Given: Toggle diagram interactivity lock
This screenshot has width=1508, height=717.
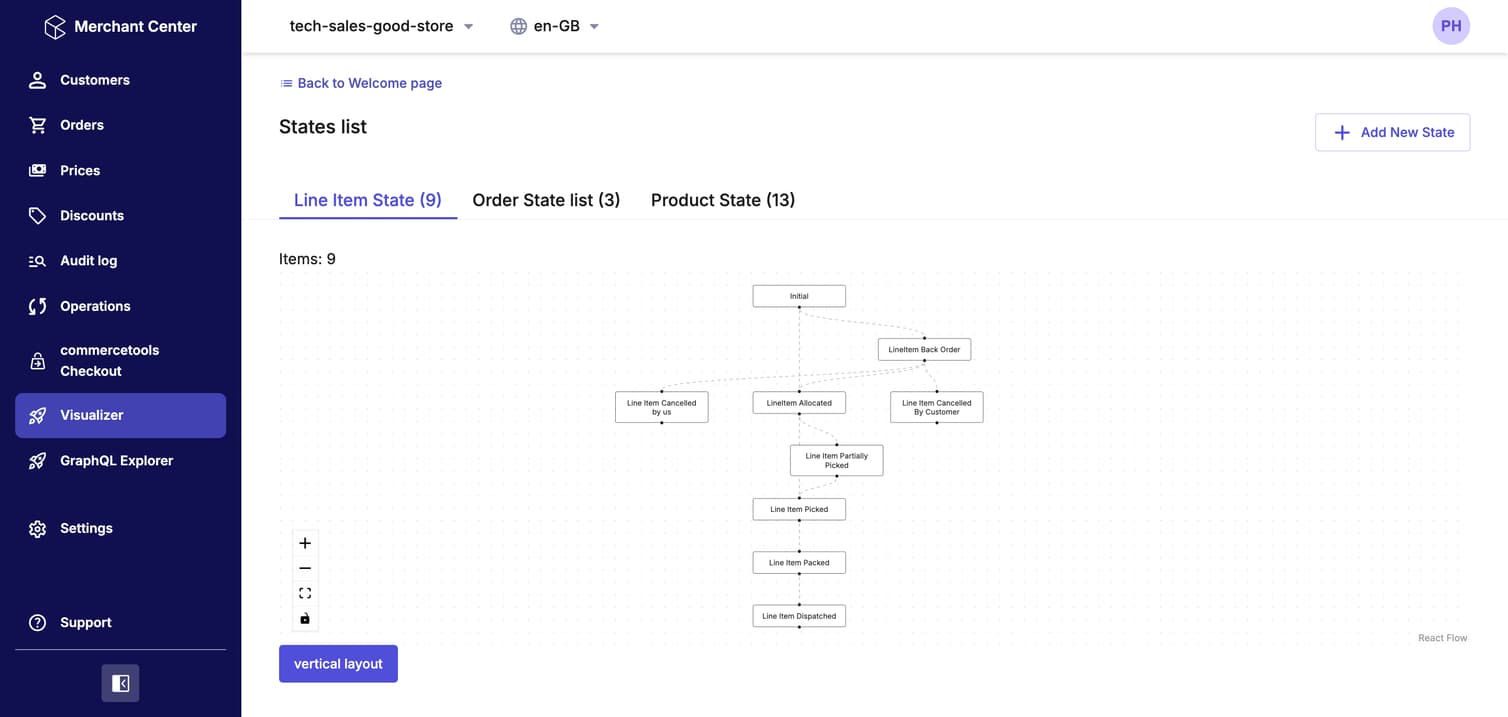Looking at the screenshot, I should click(305, 618).
